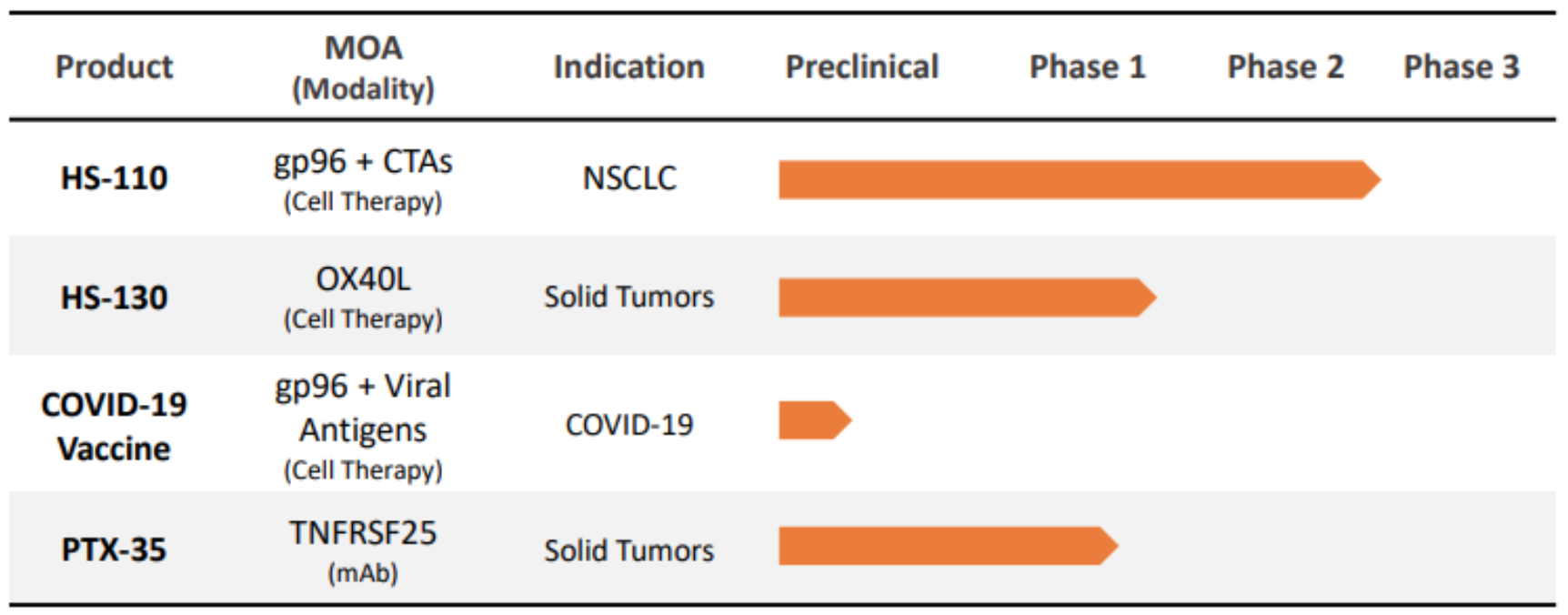Select the Preclinical stage header
This screenshot has width=1568, height=615.
point(861,66)
